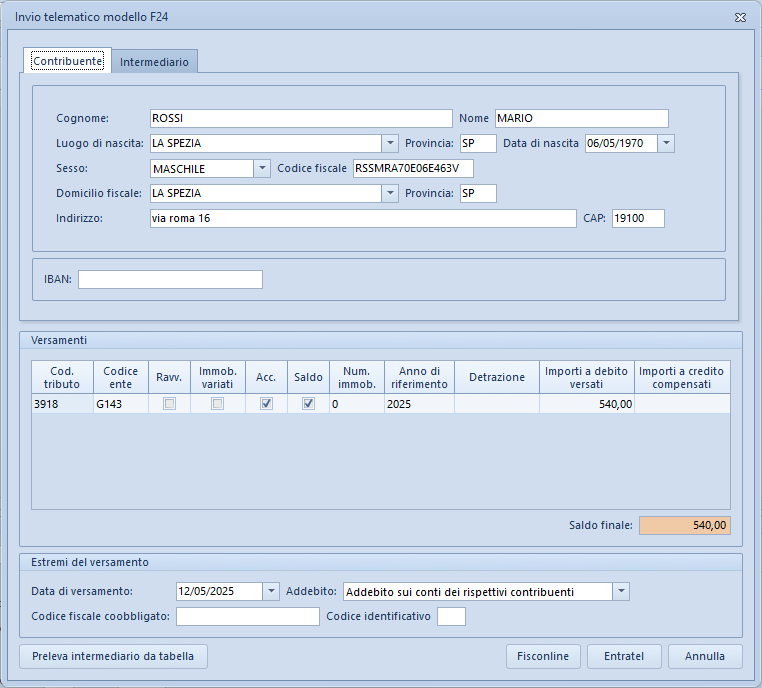Click the Entratel button

pos(624,656)
